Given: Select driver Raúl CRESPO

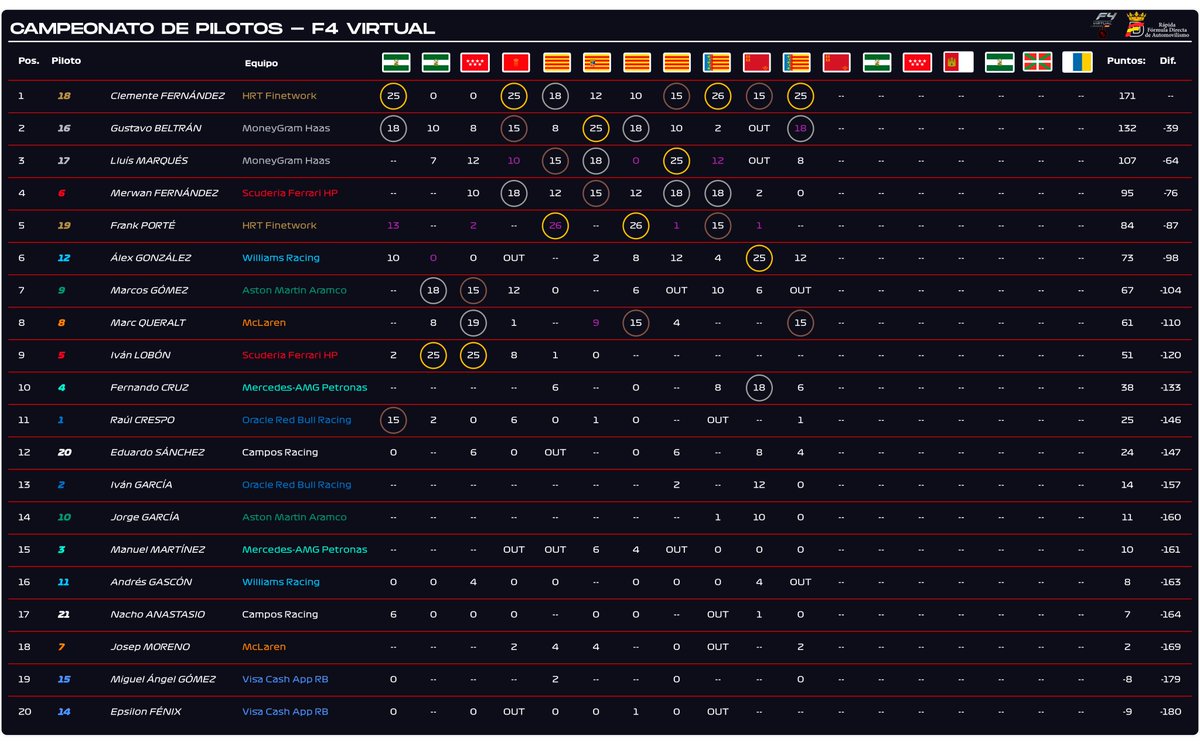Looking at the screenshot, I should [x=143, y=420].
